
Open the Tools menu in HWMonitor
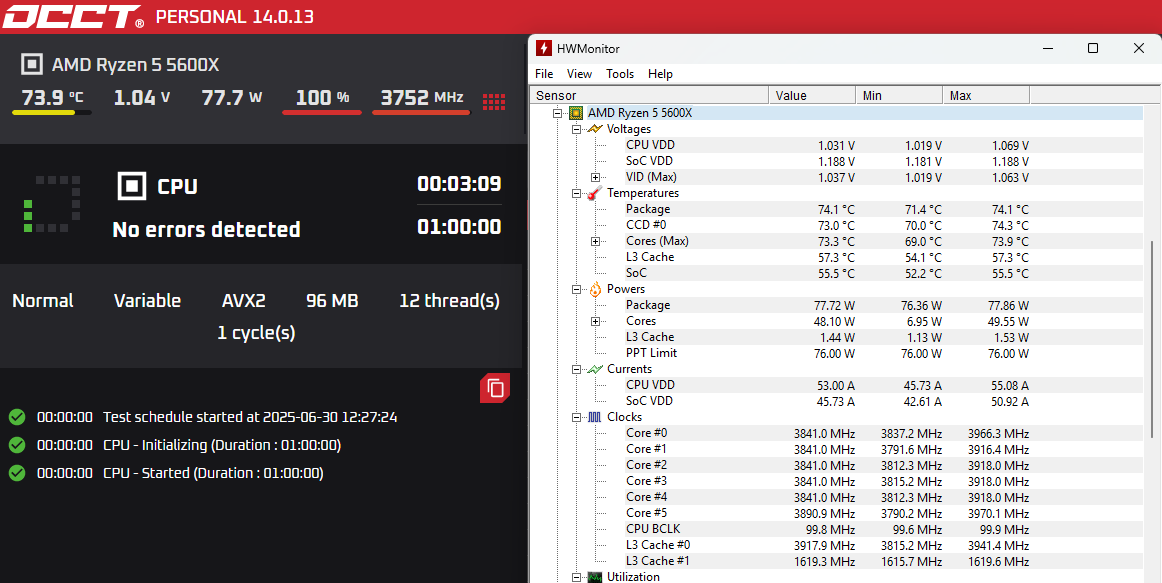click(x=620, y=73)
